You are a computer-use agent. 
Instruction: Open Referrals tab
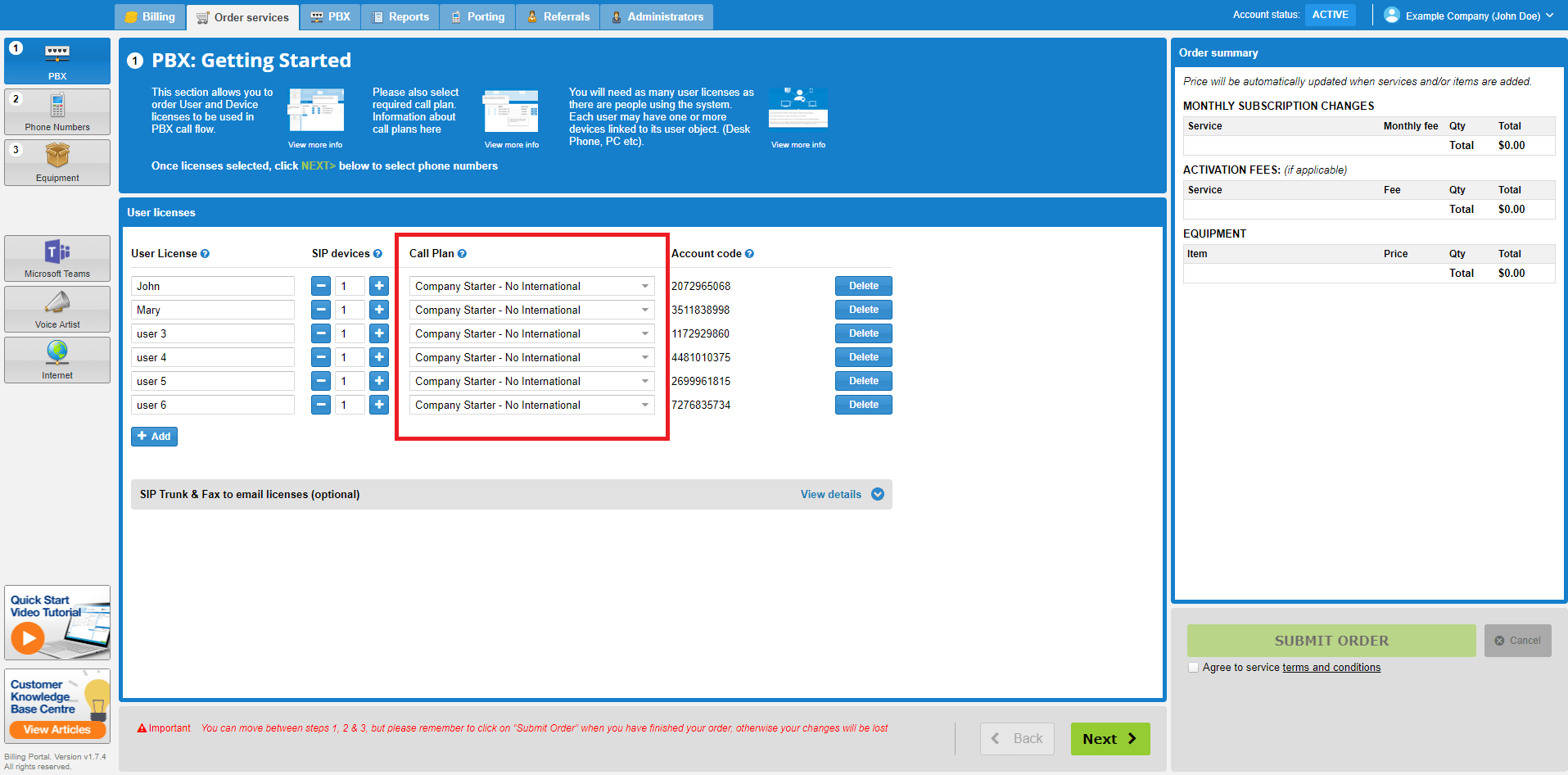click(558, 16)
